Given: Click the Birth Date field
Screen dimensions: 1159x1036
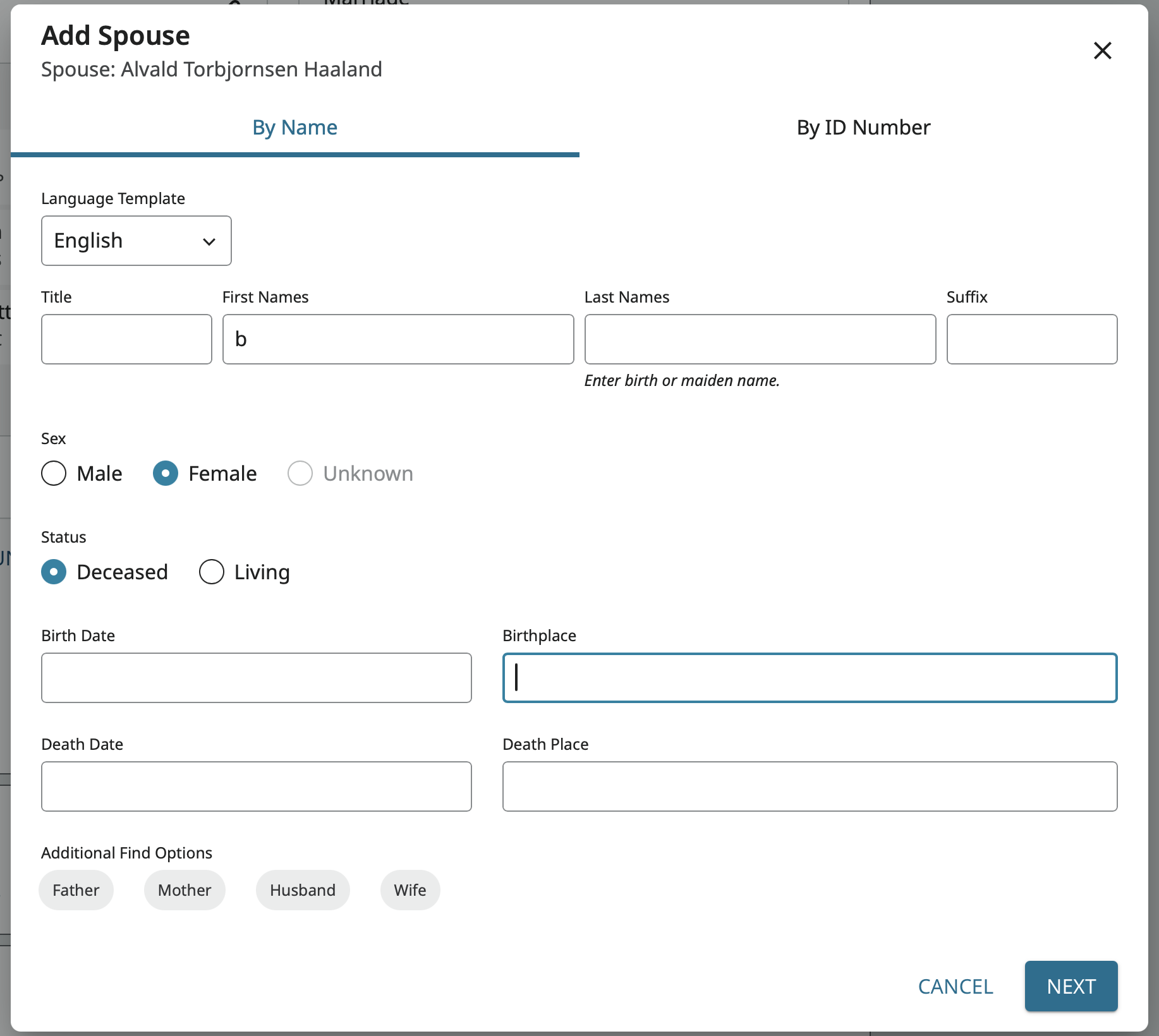Looking at the screenshot, I should [x=256, y=678].
